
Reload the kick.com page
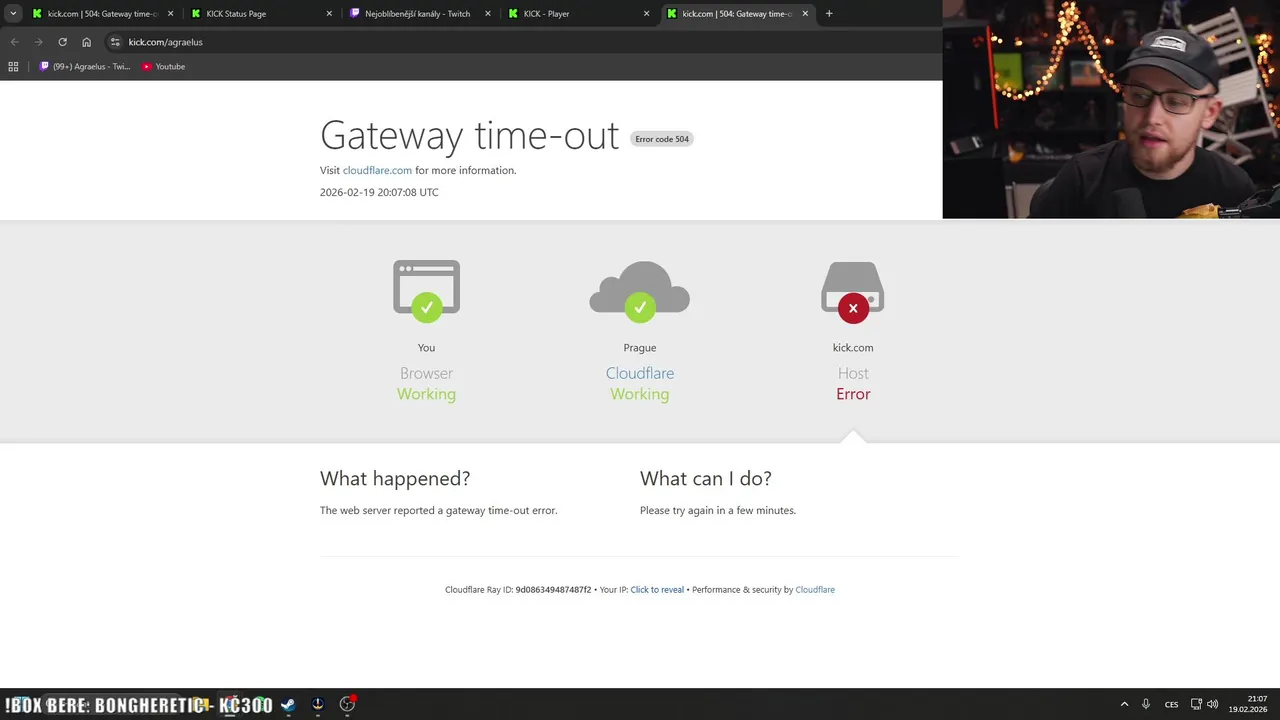(x=62, y=42)
